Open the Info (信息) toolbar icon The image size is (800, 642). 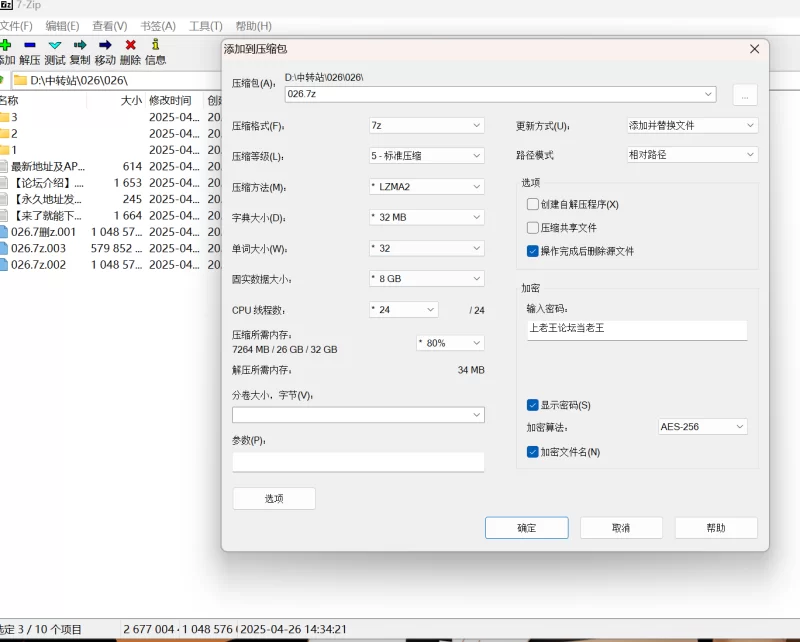click(156, 44)
